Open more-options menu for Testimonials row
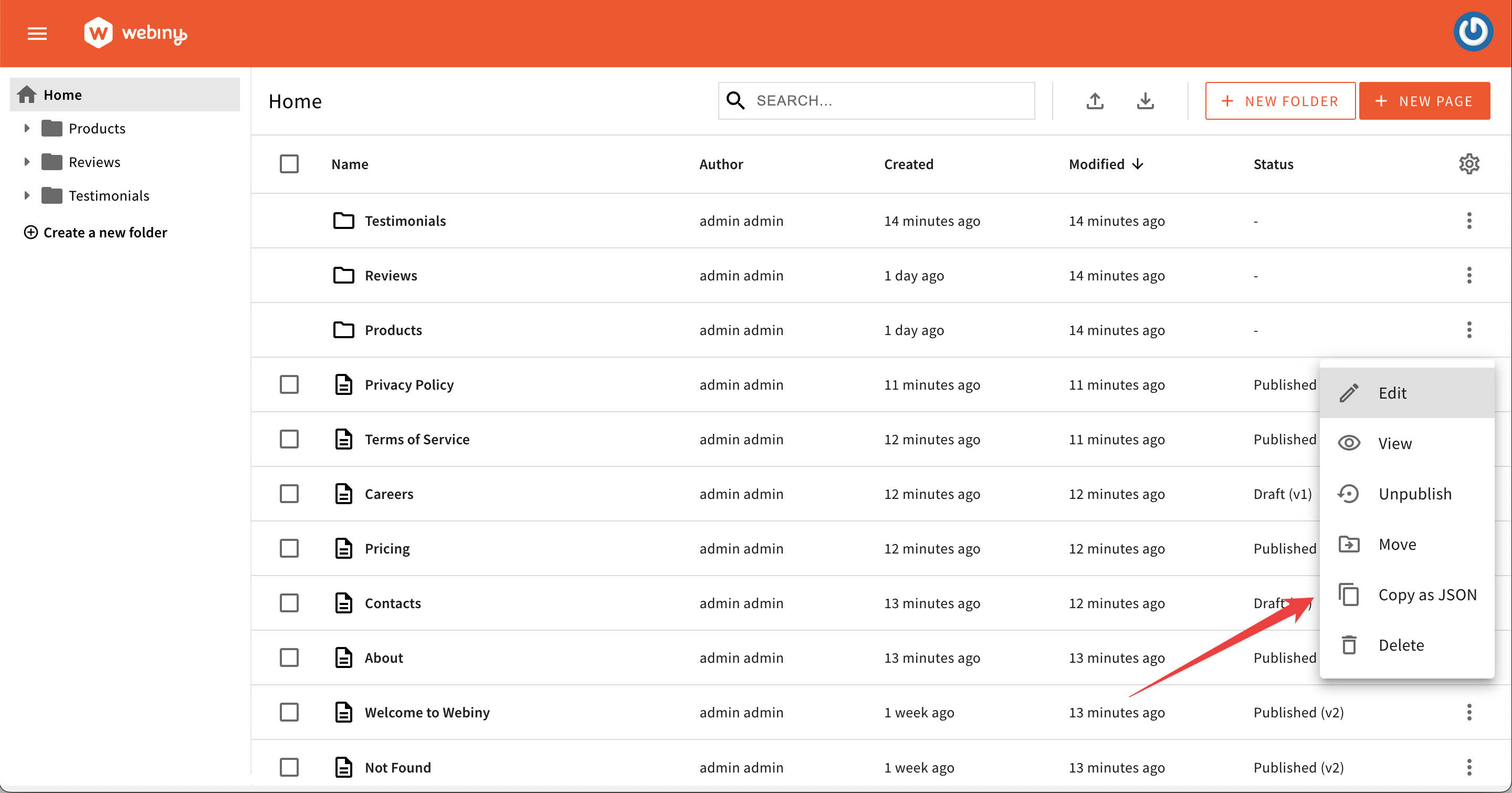This screenshot has width=1512, height=793. click(1468, 221)
